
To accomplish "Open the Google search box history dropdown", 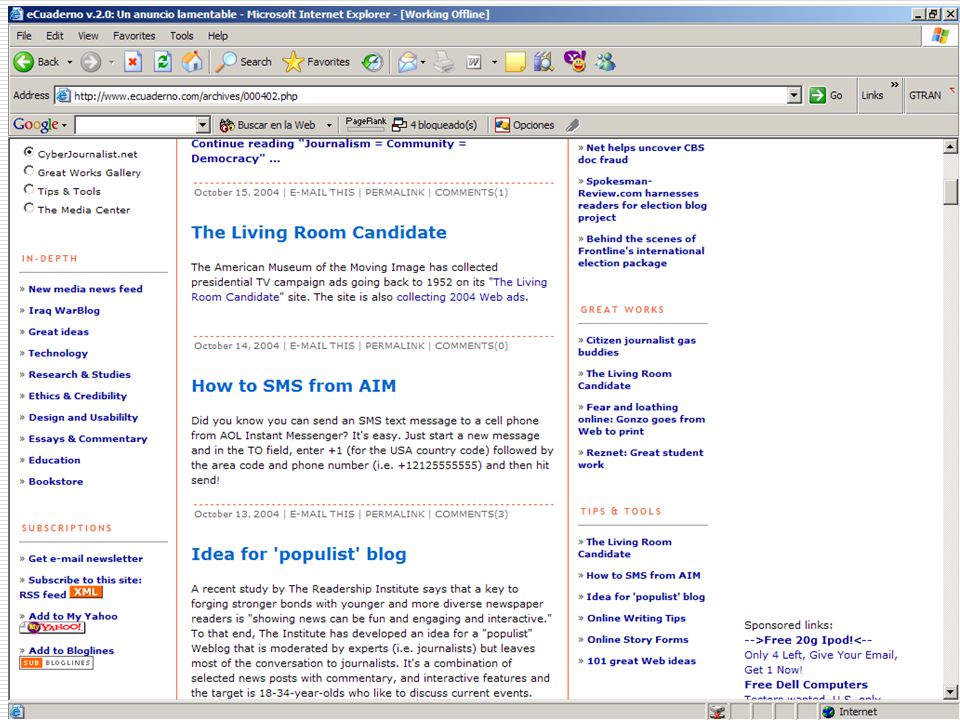I will 203,126.
